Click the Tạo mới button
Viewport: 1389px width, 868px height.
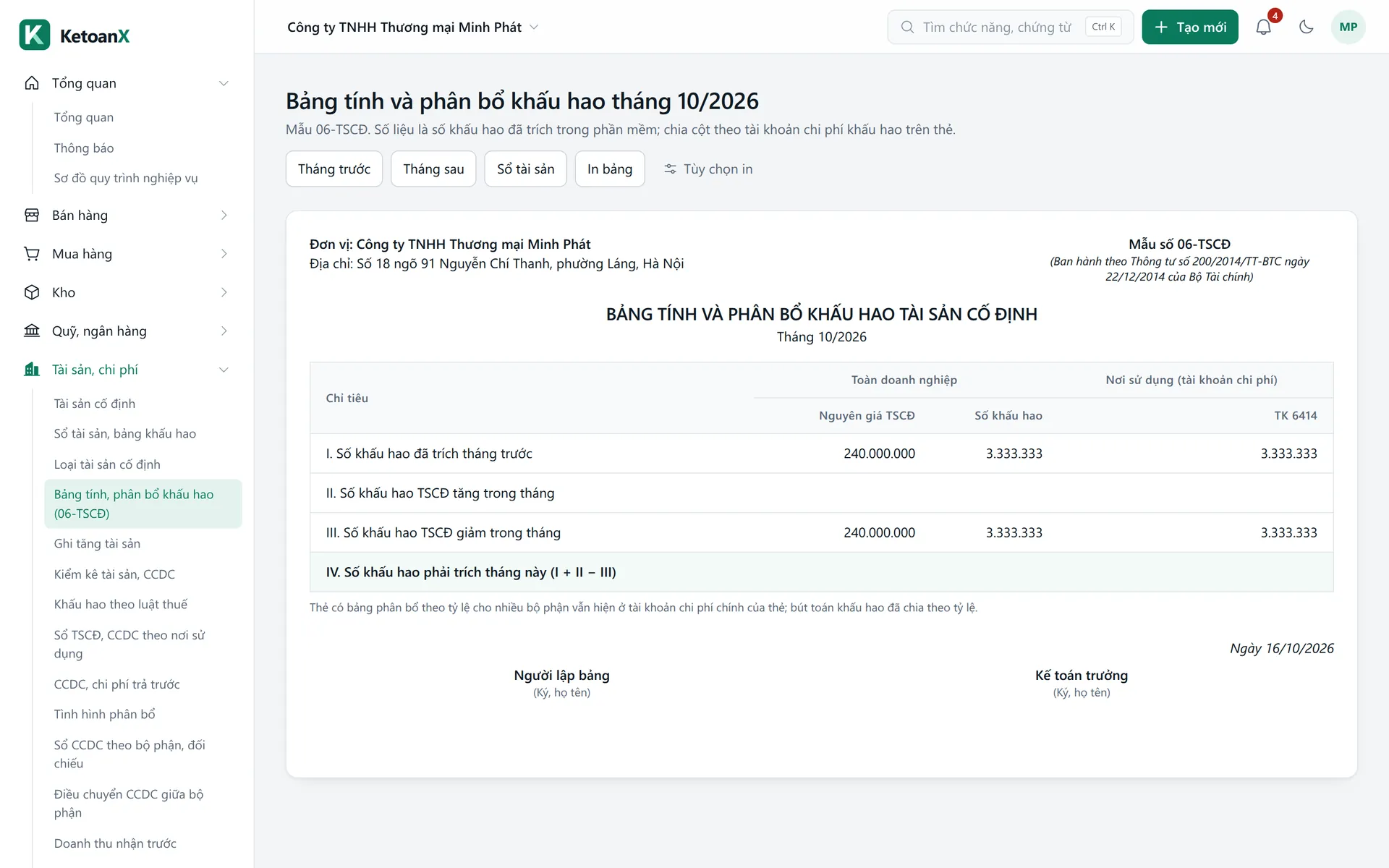pos(1190,27)
